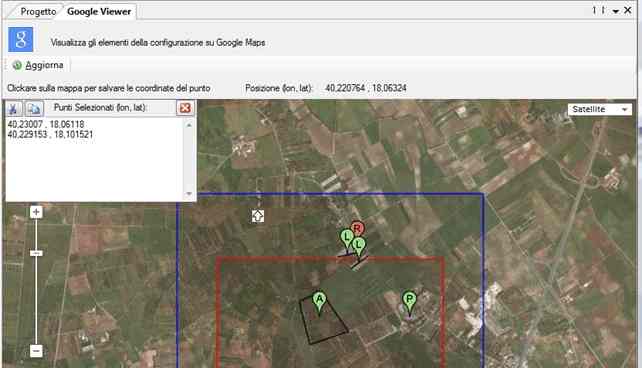Select the Google Viewer tab

point(99,11)
